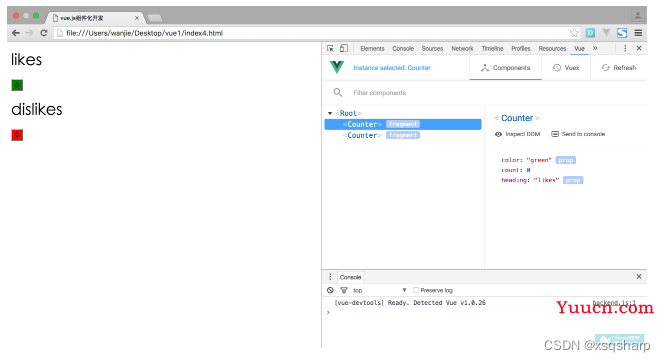
Task: Select the Console drawer tab
Action: tap(350, 277)
